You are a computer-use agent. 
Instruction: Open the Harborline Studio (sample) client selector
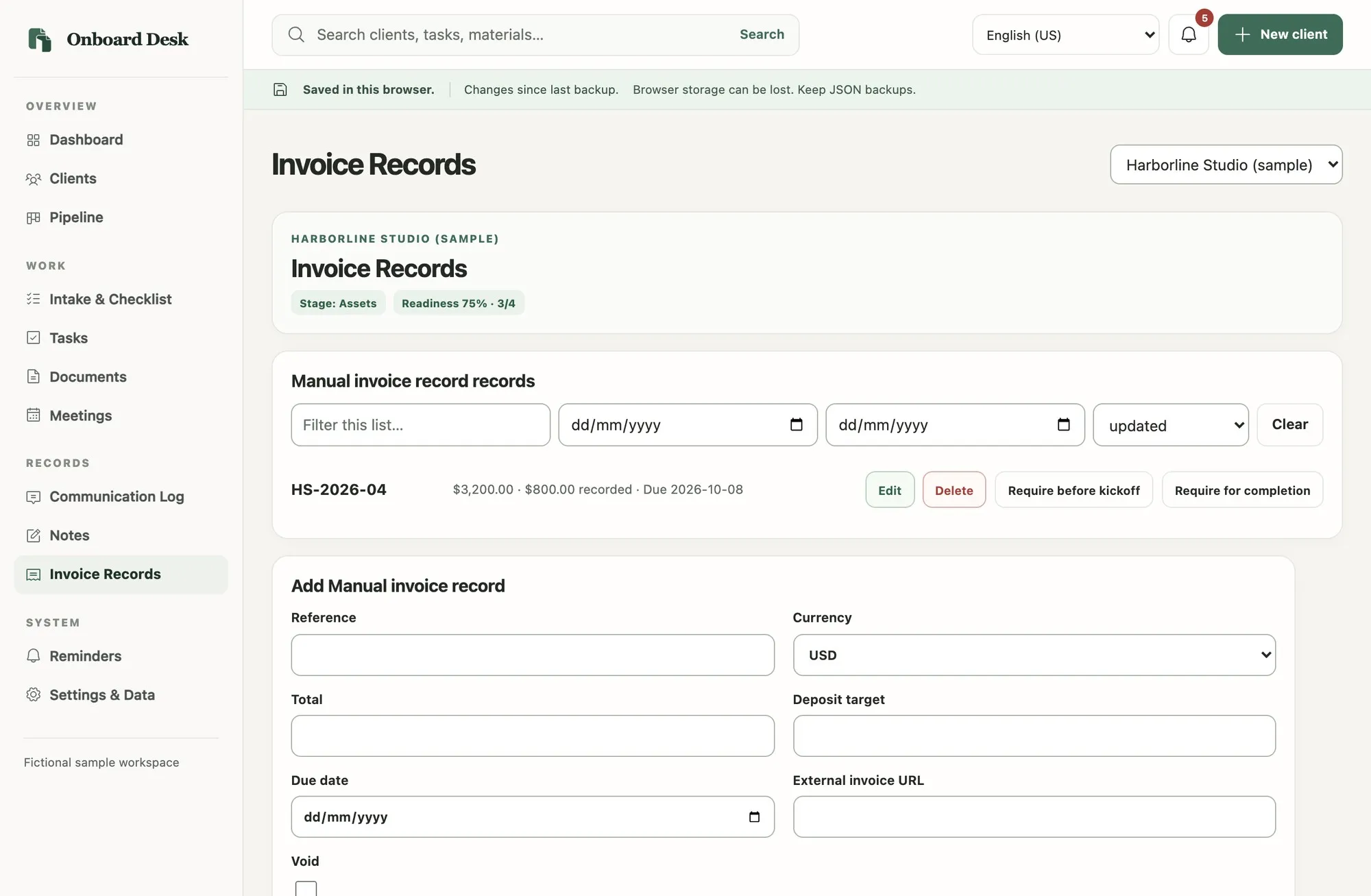1226,165
